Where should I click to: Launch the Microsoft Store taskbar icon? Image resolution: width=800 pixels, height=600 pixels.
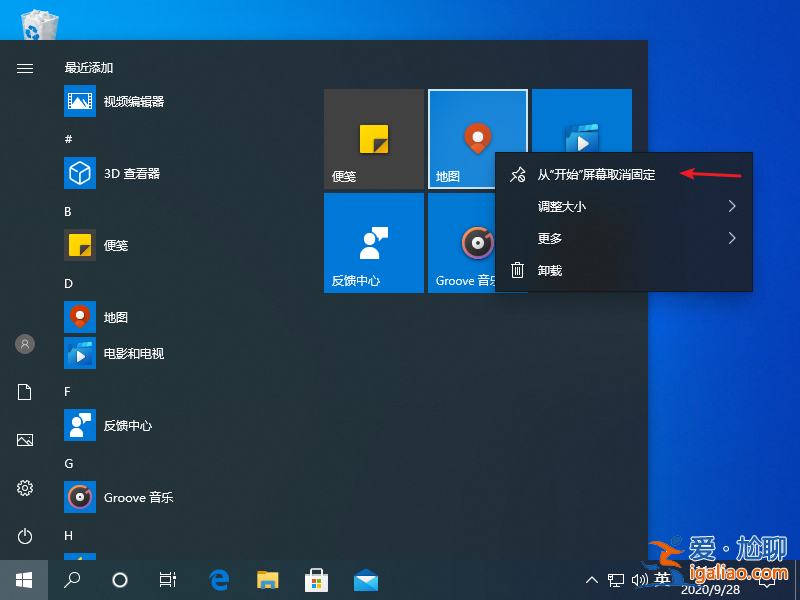[x=316, y=579]
